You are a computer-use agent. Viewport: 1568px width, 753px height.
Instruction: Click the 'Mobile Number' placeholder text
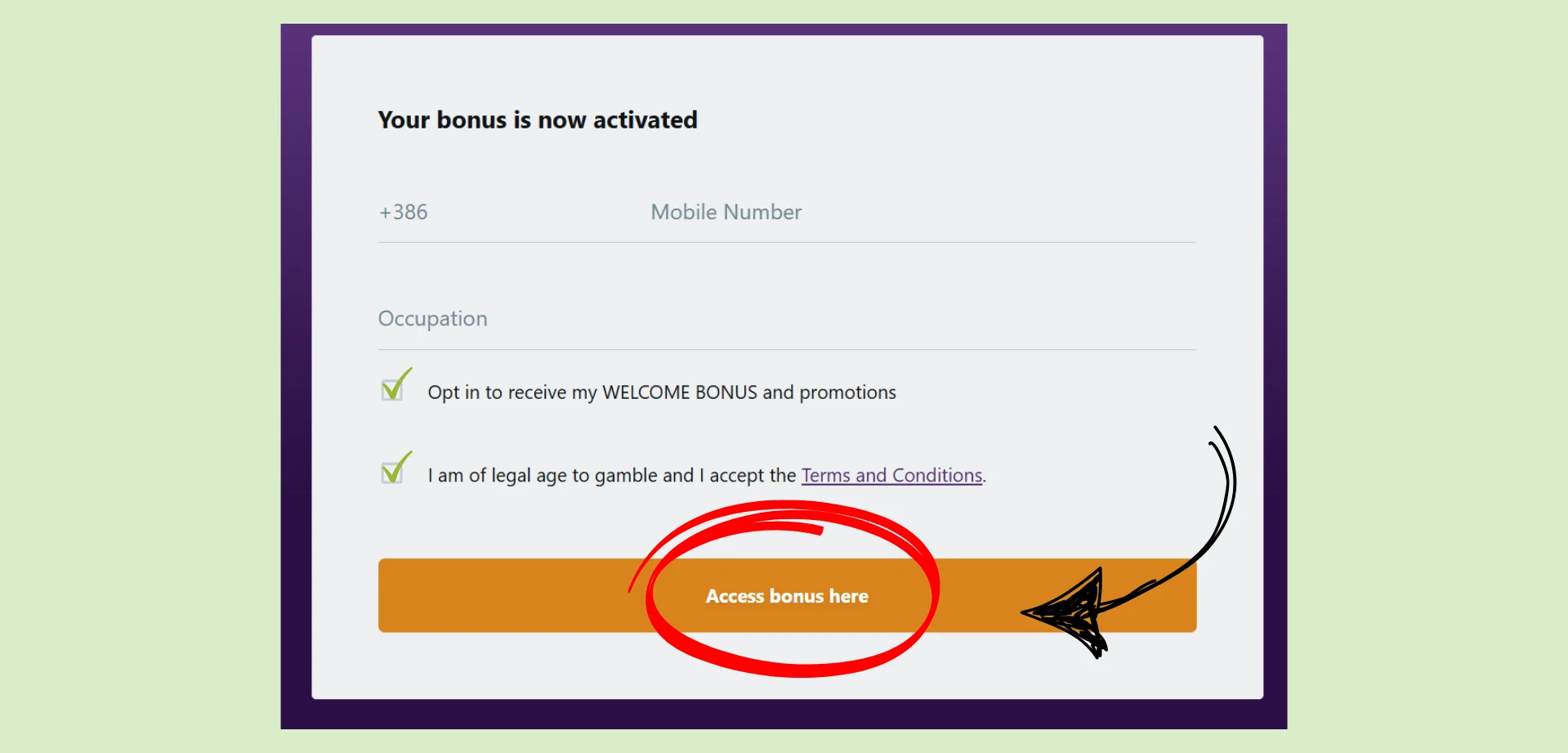point(726,212)
